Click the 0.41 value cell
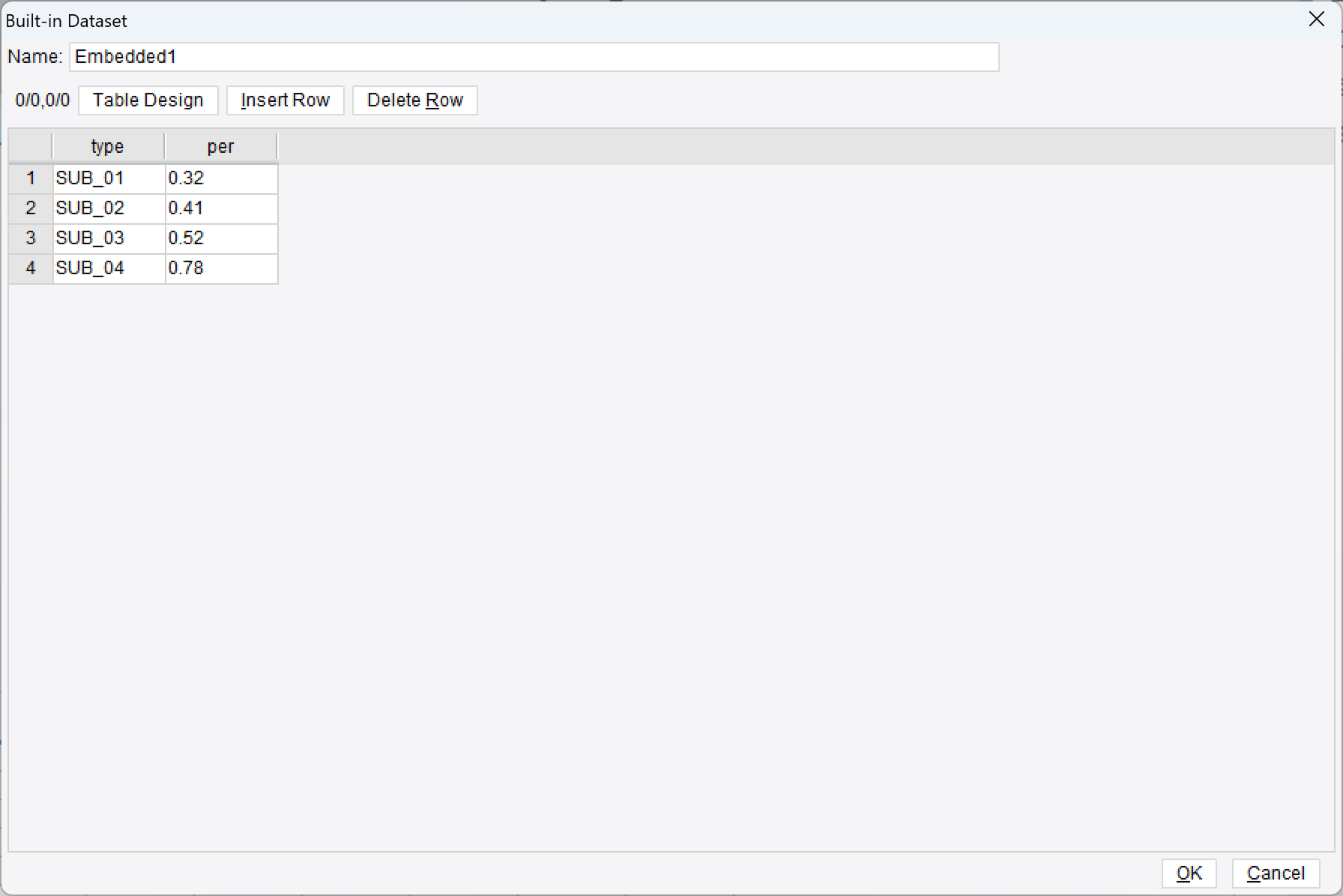Screen dimensions: 1343x896 (x=222, y=208)
